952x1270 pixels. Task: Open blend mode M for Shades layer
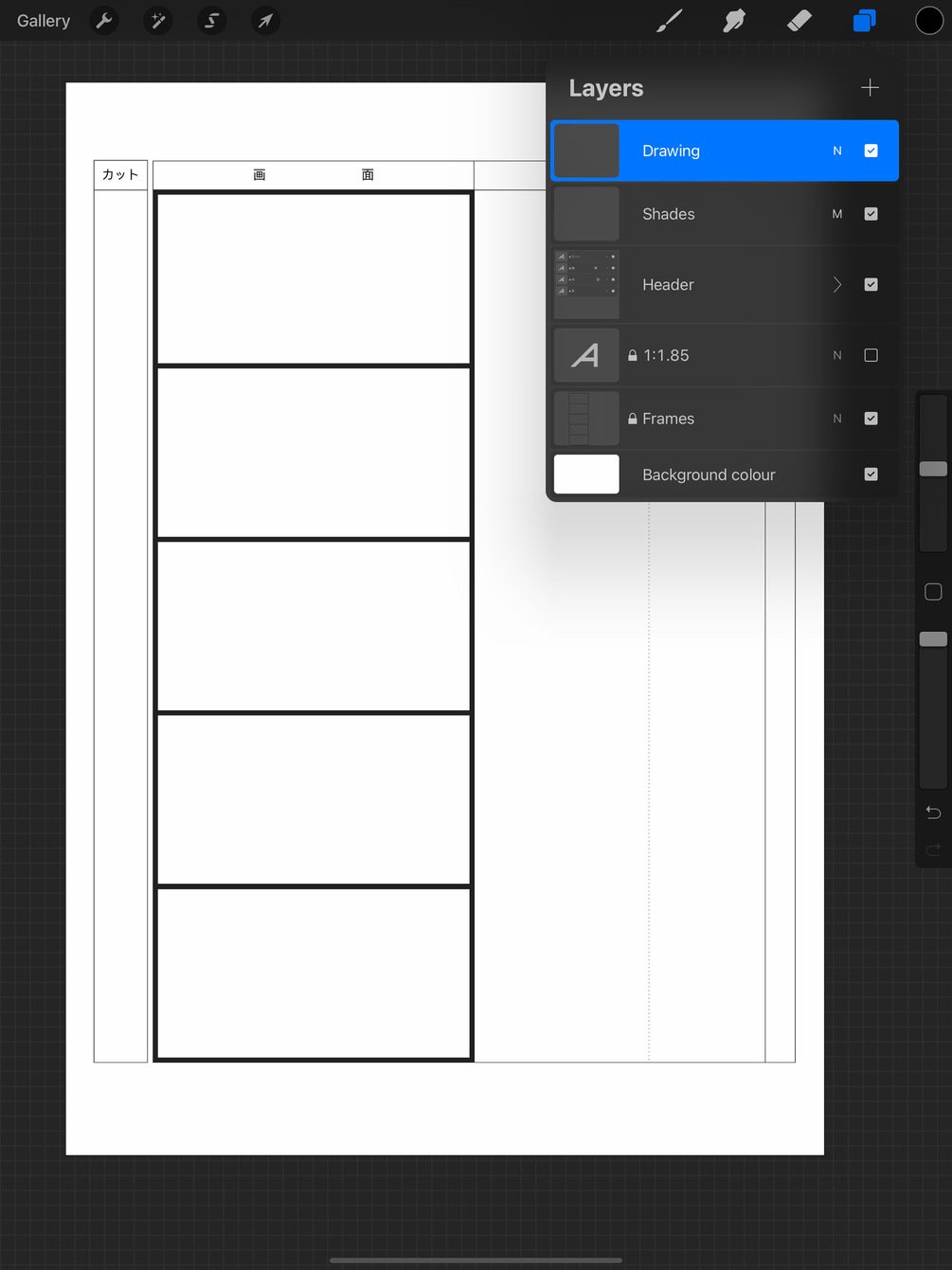point(837,214)
